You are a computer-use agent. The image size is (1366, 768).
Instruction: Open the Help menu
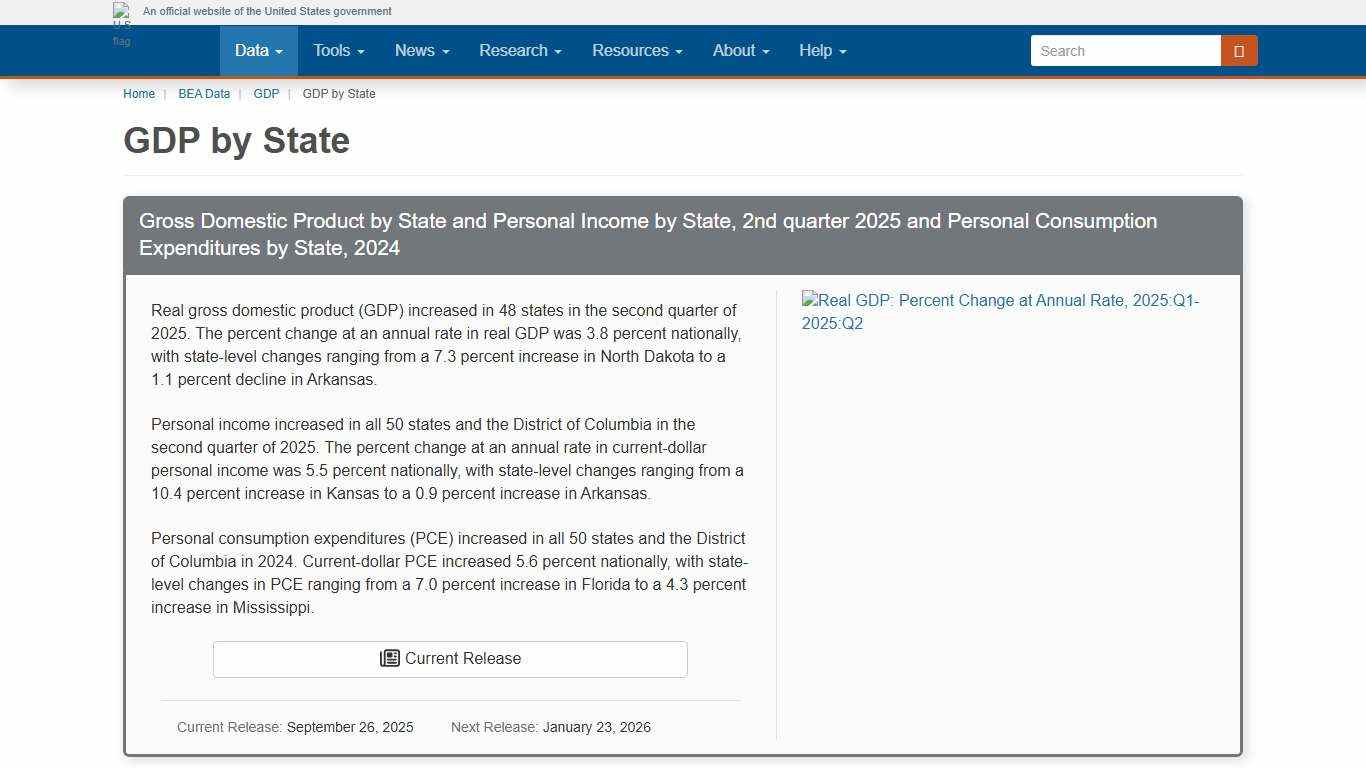click(x=822, y=51)
